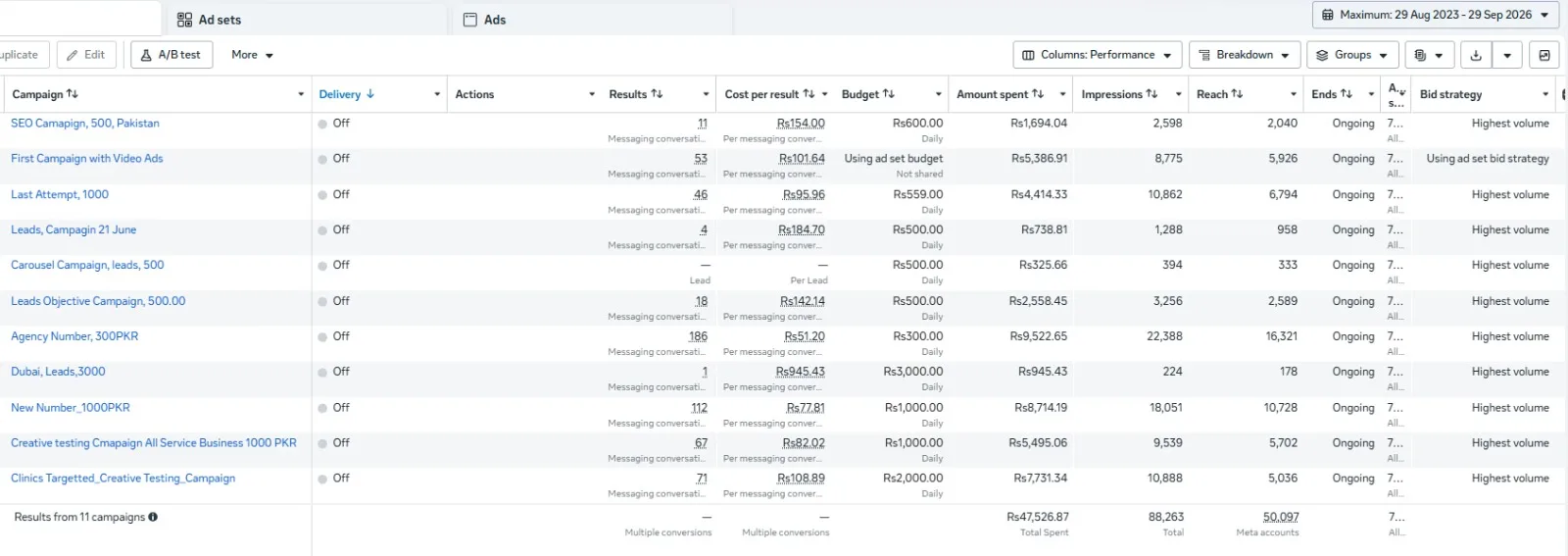The height and width of the screenshot is (556, 1568).
Task: Click the A/B test button
Action: pos(171,55)
